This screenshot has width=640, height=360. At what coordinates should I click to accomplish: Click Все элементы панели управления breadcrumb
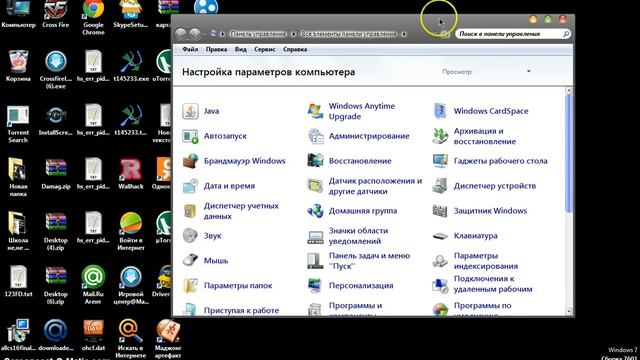[349, 34]
